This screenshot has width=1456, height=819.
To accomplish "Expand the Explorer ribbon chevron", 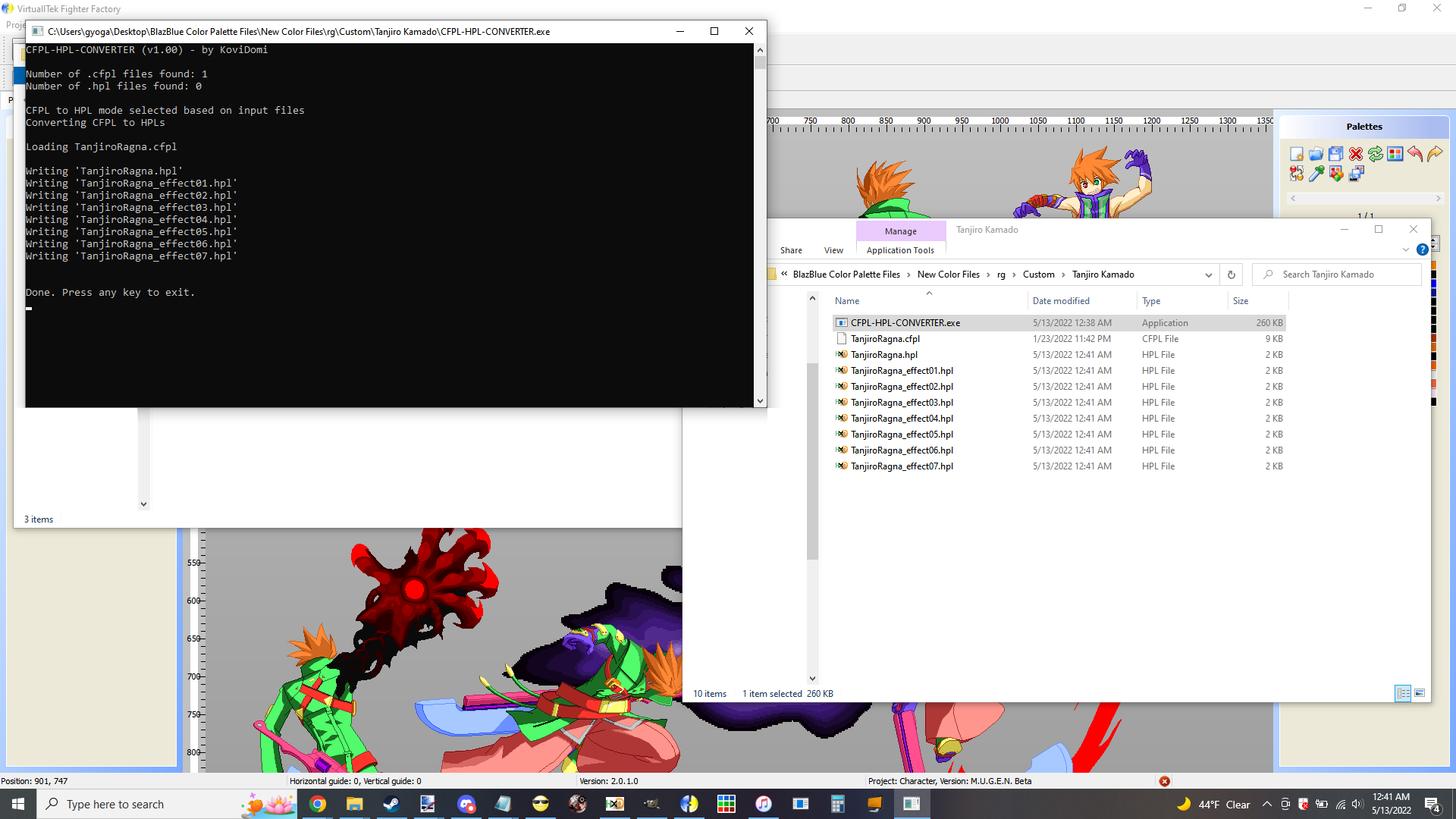I will pyautogui.click(x=1405, y=249).
